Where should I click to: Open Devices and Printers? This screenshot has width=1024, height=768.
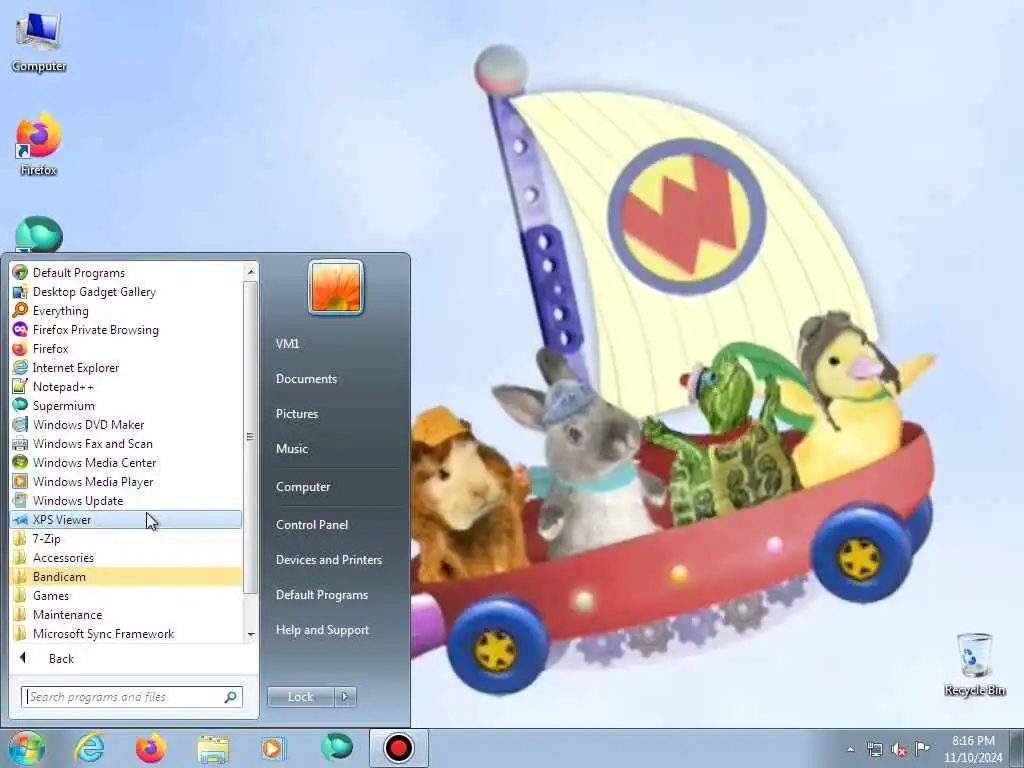(328, 560)
